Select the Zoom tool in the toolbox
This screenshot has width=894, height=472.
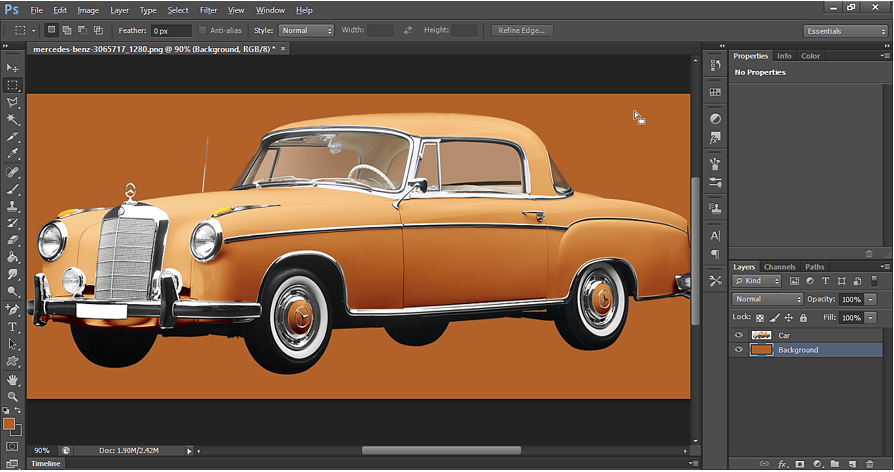point(12,396)
